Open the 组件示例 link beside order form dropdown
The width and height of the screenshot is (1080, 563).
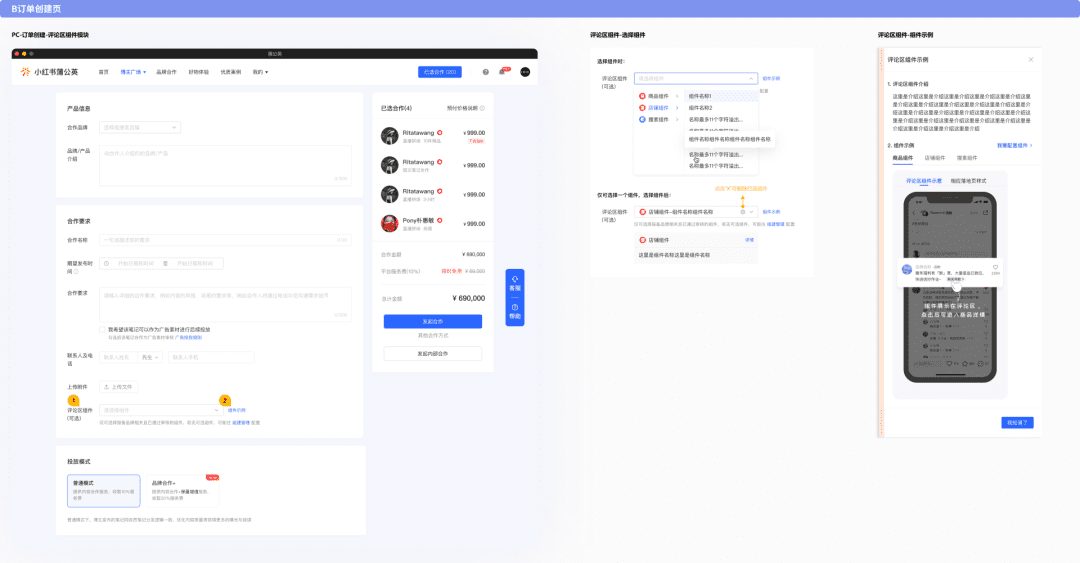tap(236, 410)
